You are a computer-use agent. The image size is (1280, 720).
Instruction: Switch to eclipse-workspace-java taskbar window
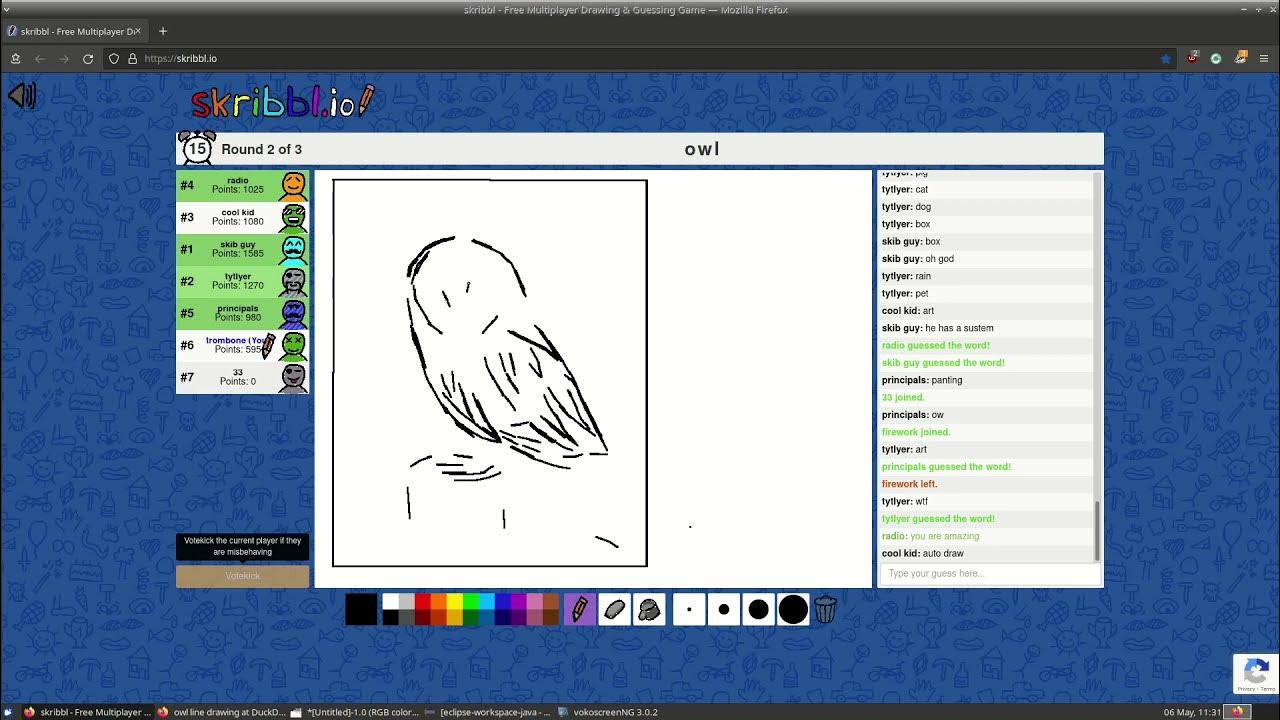click(488, 712)
